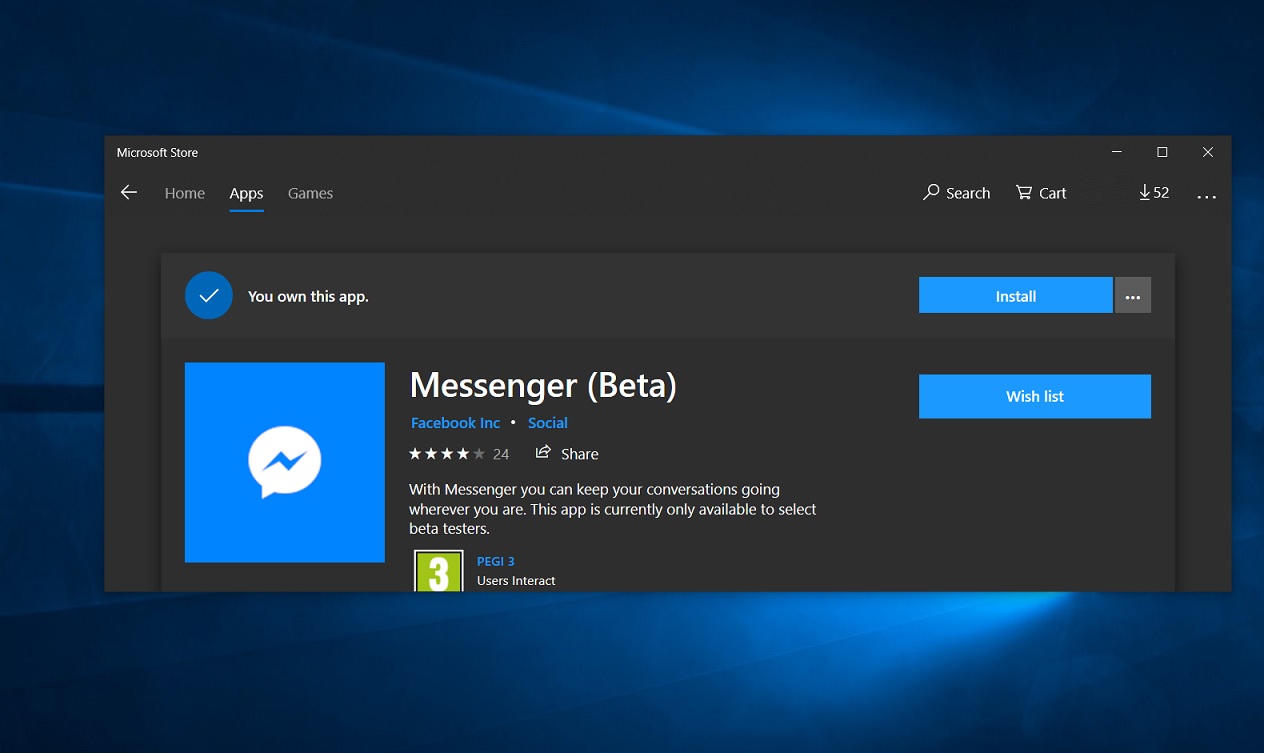Open the Facebook Inc publisher link
Image resolution: width=1264 pixels, height=753 pixels.
[455, 423]
